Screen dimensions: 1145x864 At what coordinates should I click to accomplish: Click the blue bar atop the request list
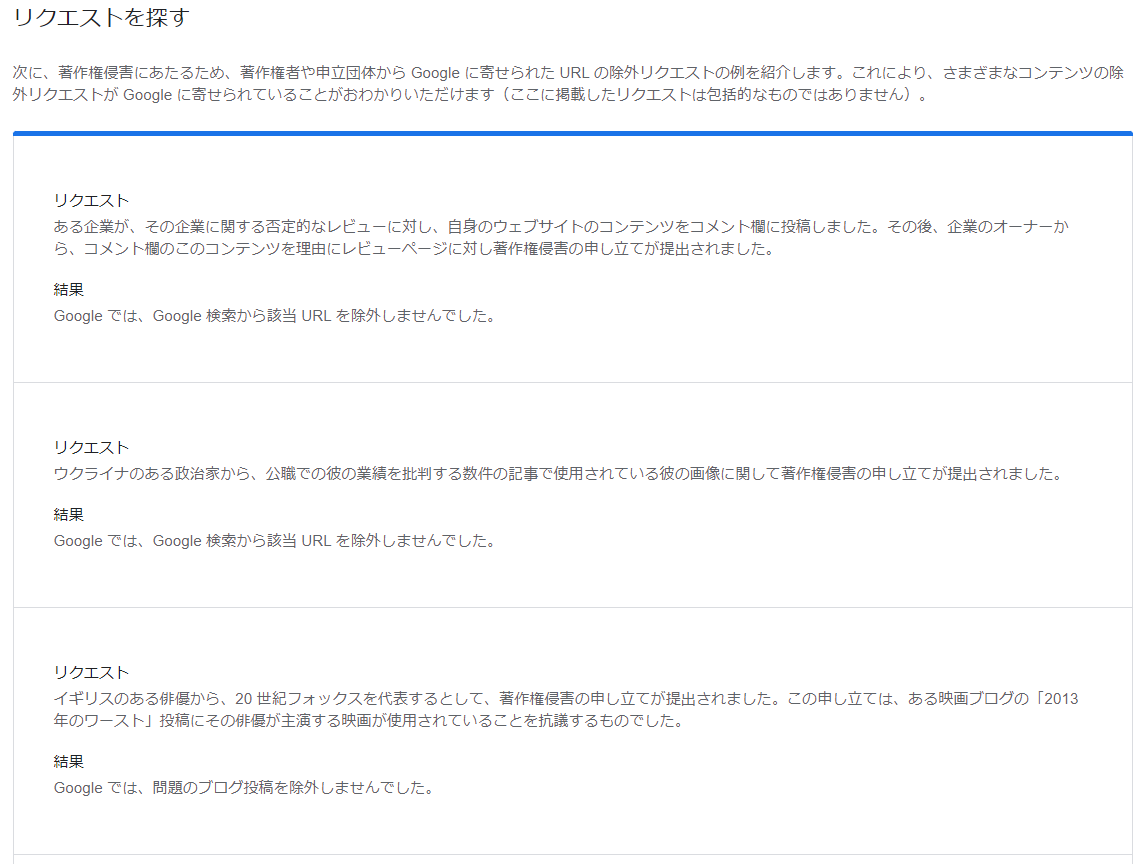pos(572,133)
